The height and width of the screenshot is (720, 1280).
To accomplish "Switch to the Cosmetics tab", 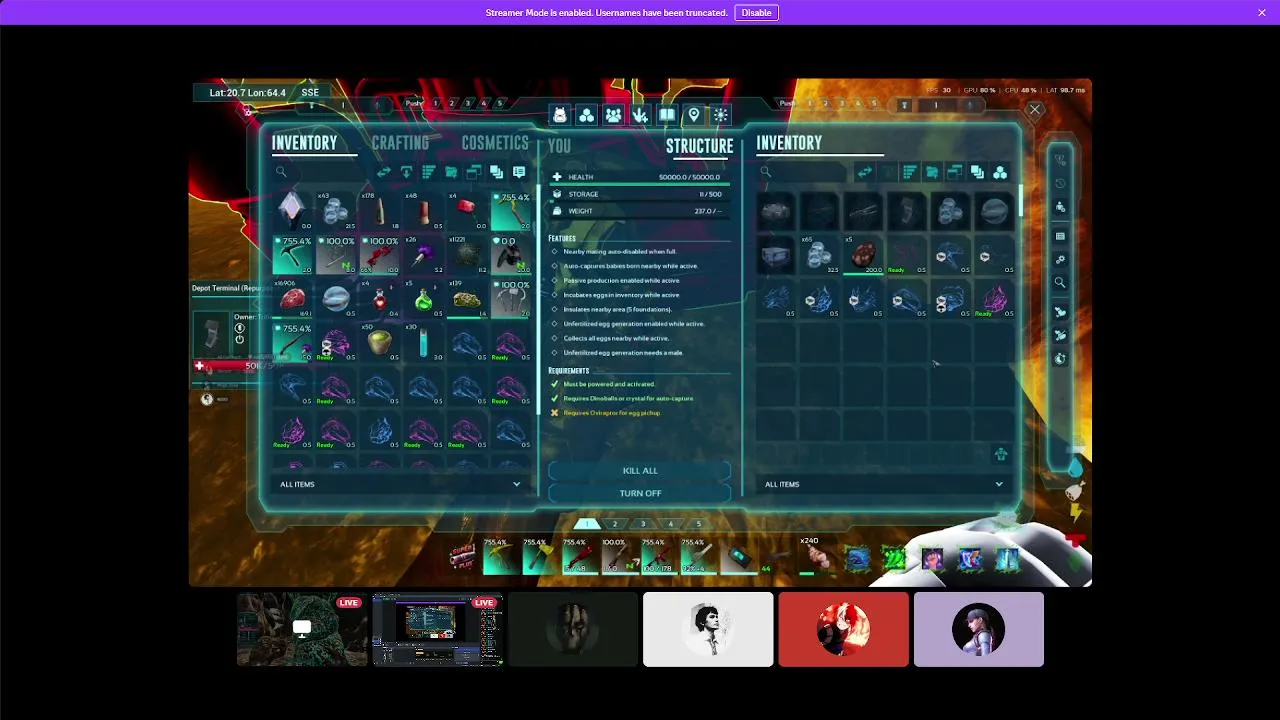I will (495, 143).
